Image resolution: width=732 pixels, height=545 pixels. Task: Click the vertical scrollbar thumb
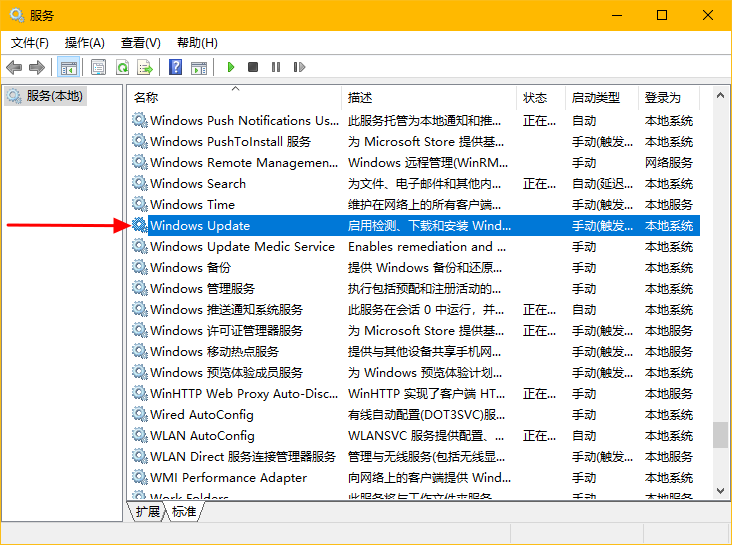coord(720,435)
